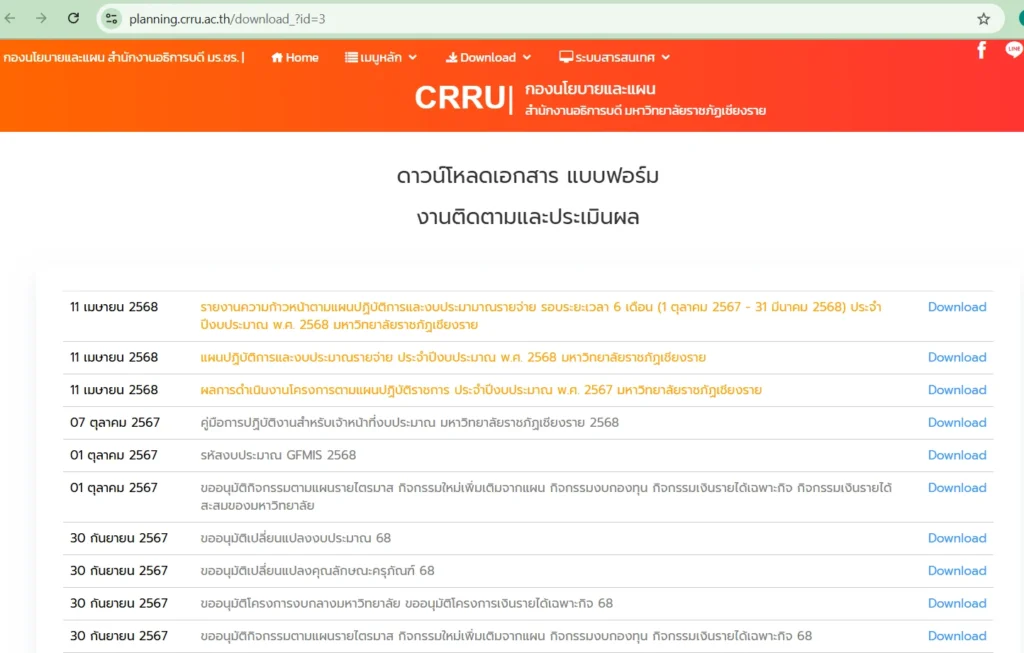The image size is (1024, 653).
Task: Click the site title กองนโยบายและแผน สำนักงานอธิการบดี มร.ชร.
Action: click(x=123, y=57)
